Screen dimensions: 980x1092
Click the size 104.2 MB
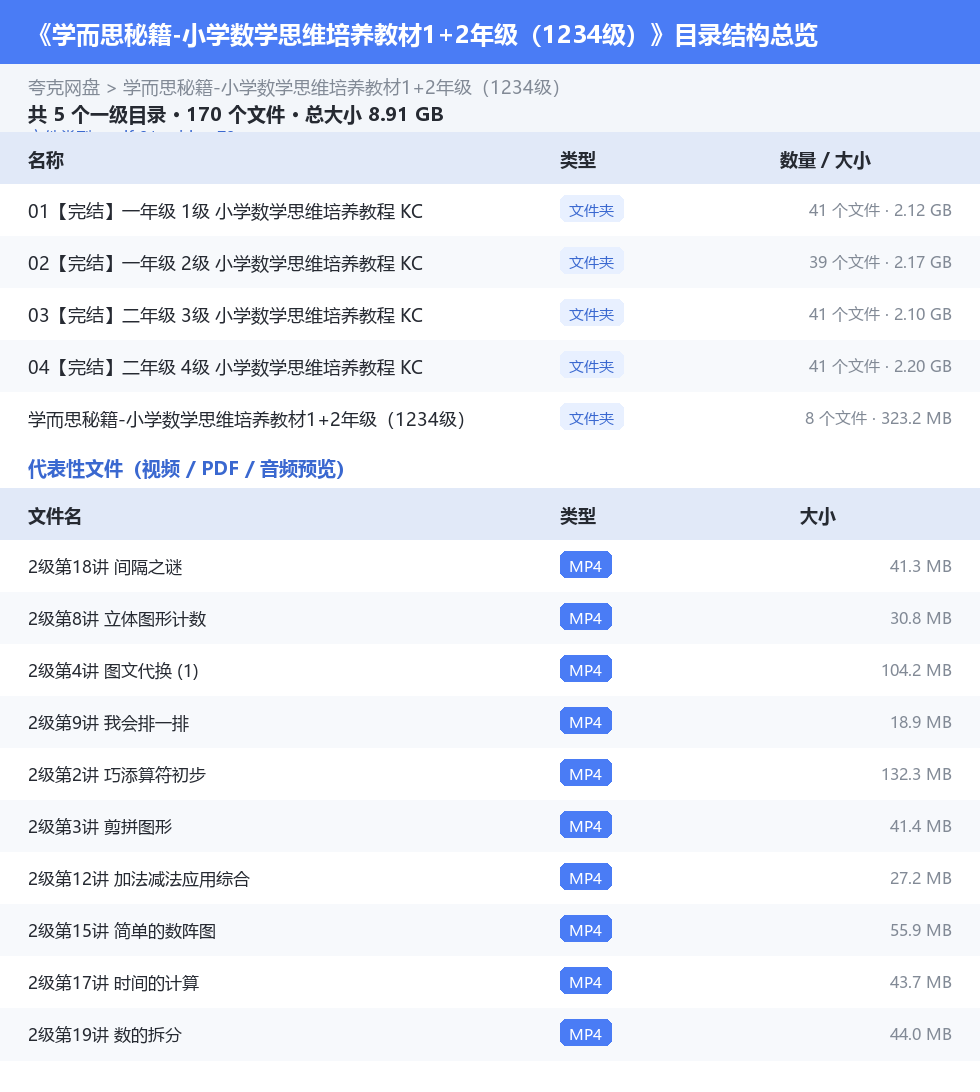917,670
